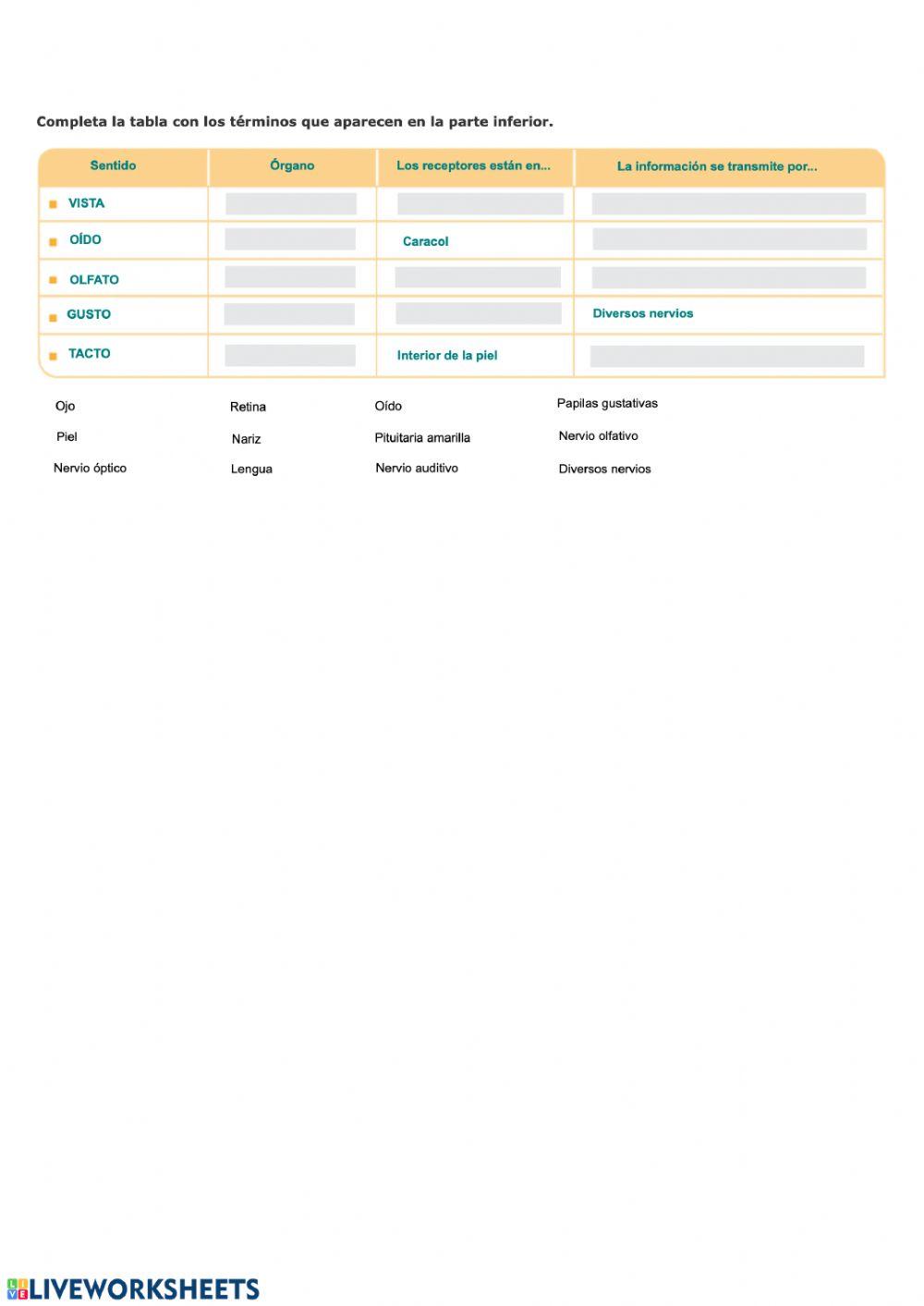Viewport: 924px width, 1306px height.
Task: Select the receptores field in the VISTA row
Action: click(480, 204)
